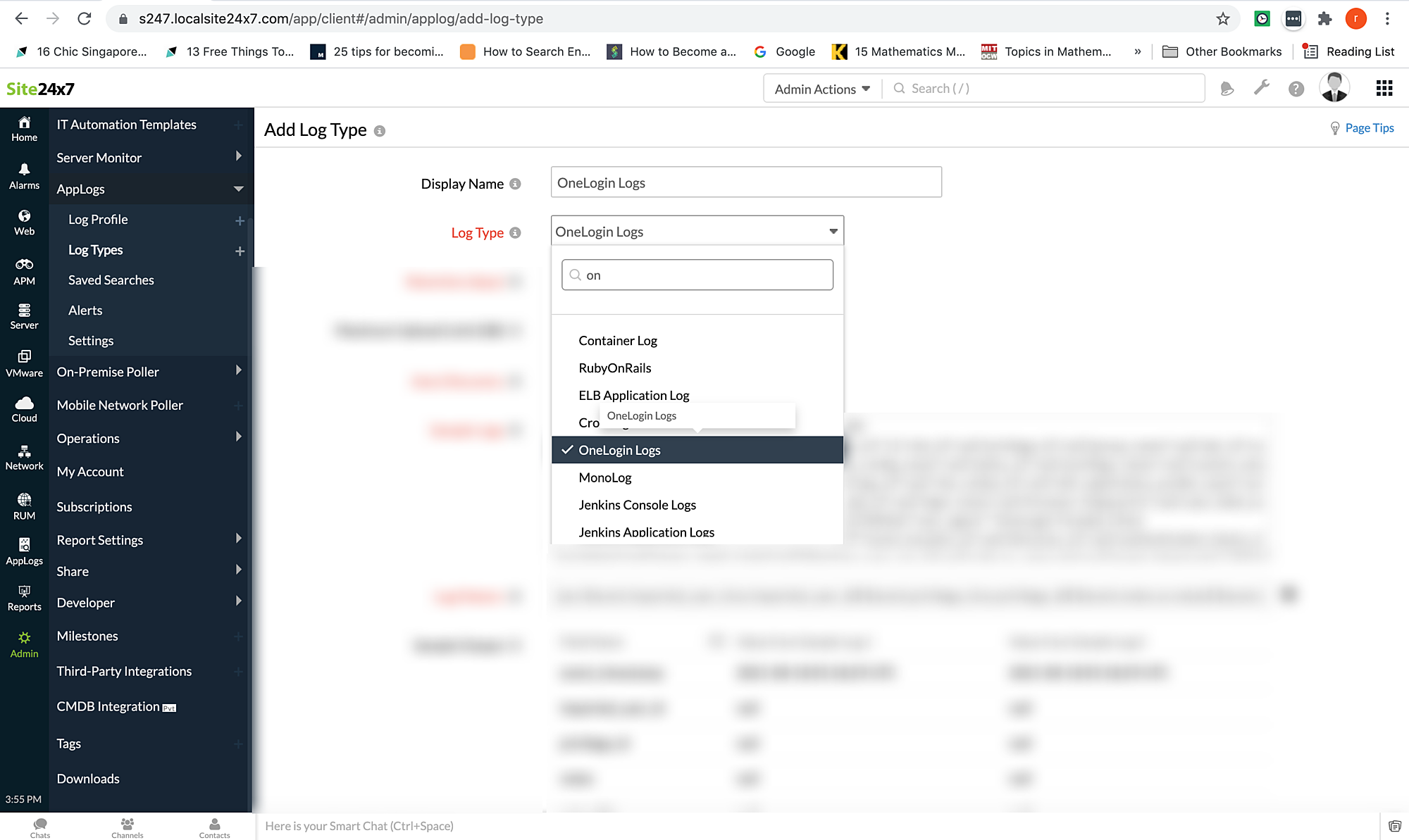Open the Page Tips link

click(1368, 128)
